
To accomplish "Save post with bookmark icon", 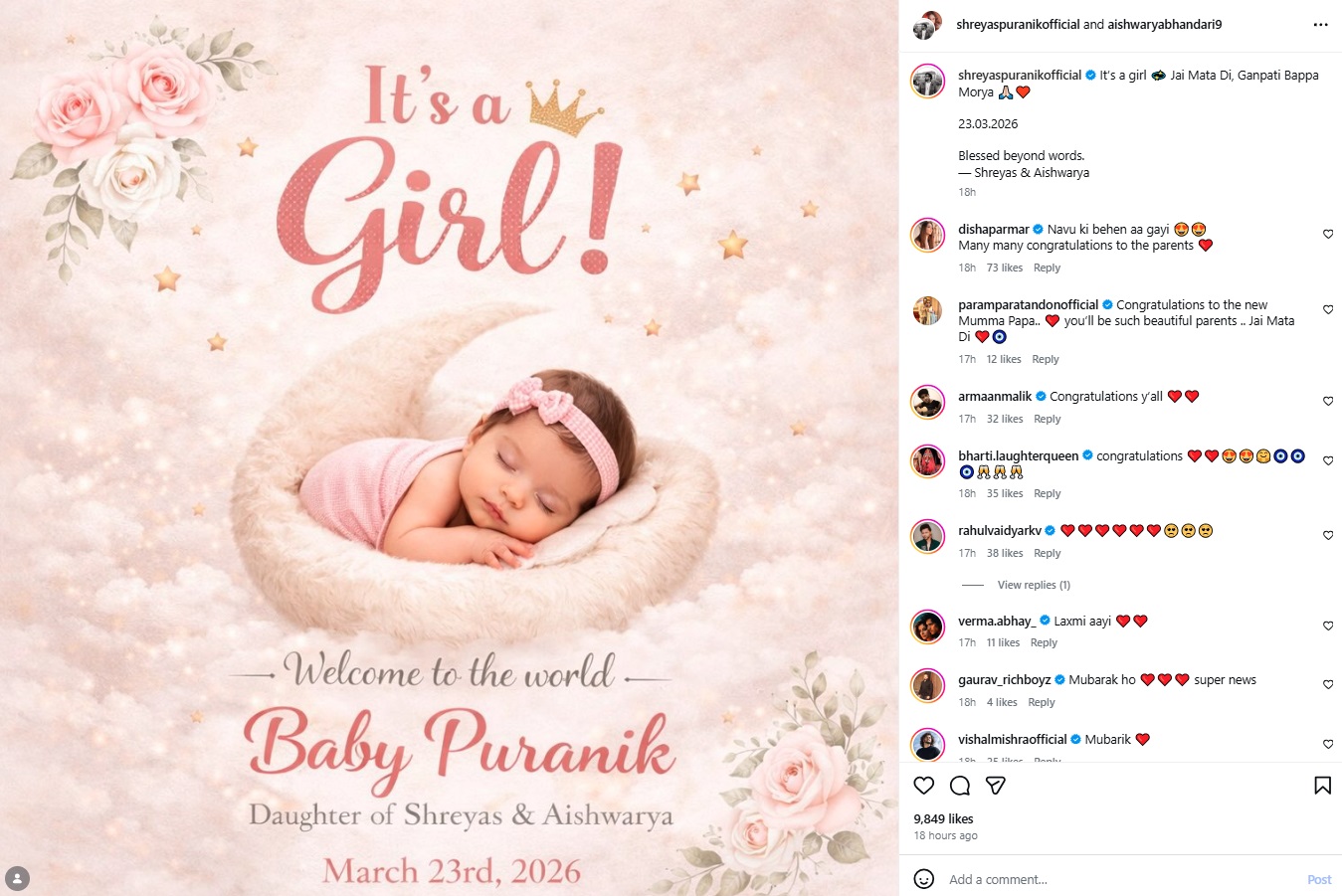I will tap(1322, 786).
